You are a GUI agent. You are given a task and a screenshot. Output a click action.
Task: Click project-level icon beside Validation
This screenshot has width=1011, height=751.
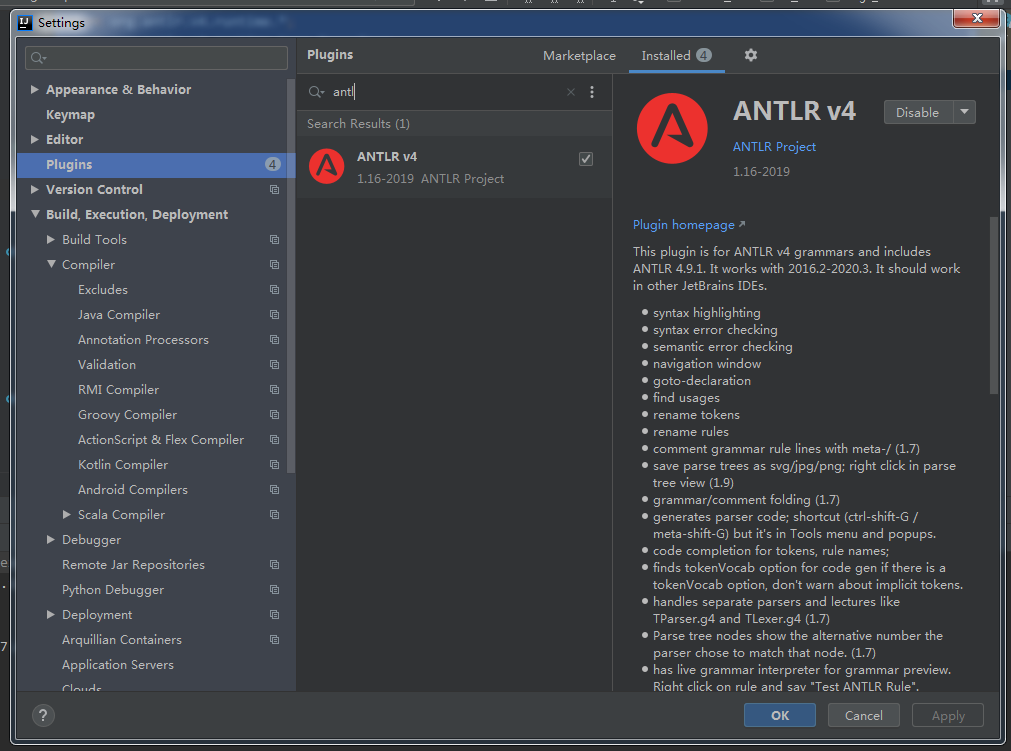(x=274, y=365)
